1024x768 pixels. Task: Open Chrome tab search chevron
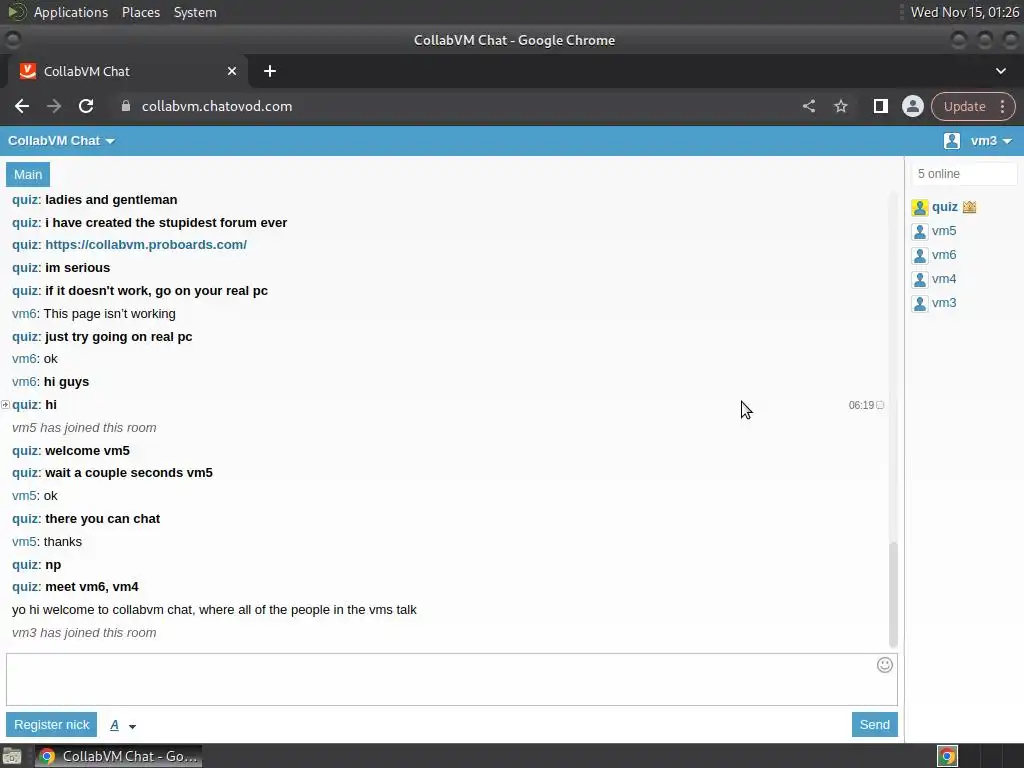[x=1000, y=71]
